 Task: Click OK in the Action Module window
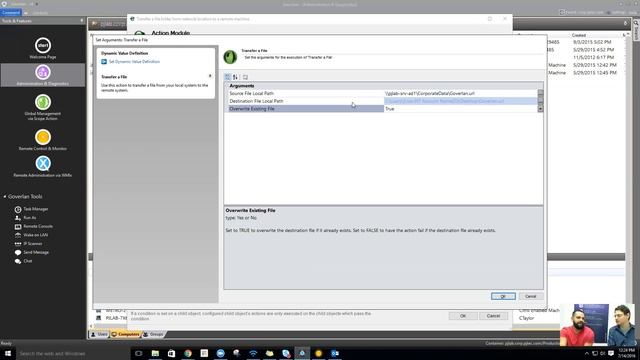click(463, 316)
